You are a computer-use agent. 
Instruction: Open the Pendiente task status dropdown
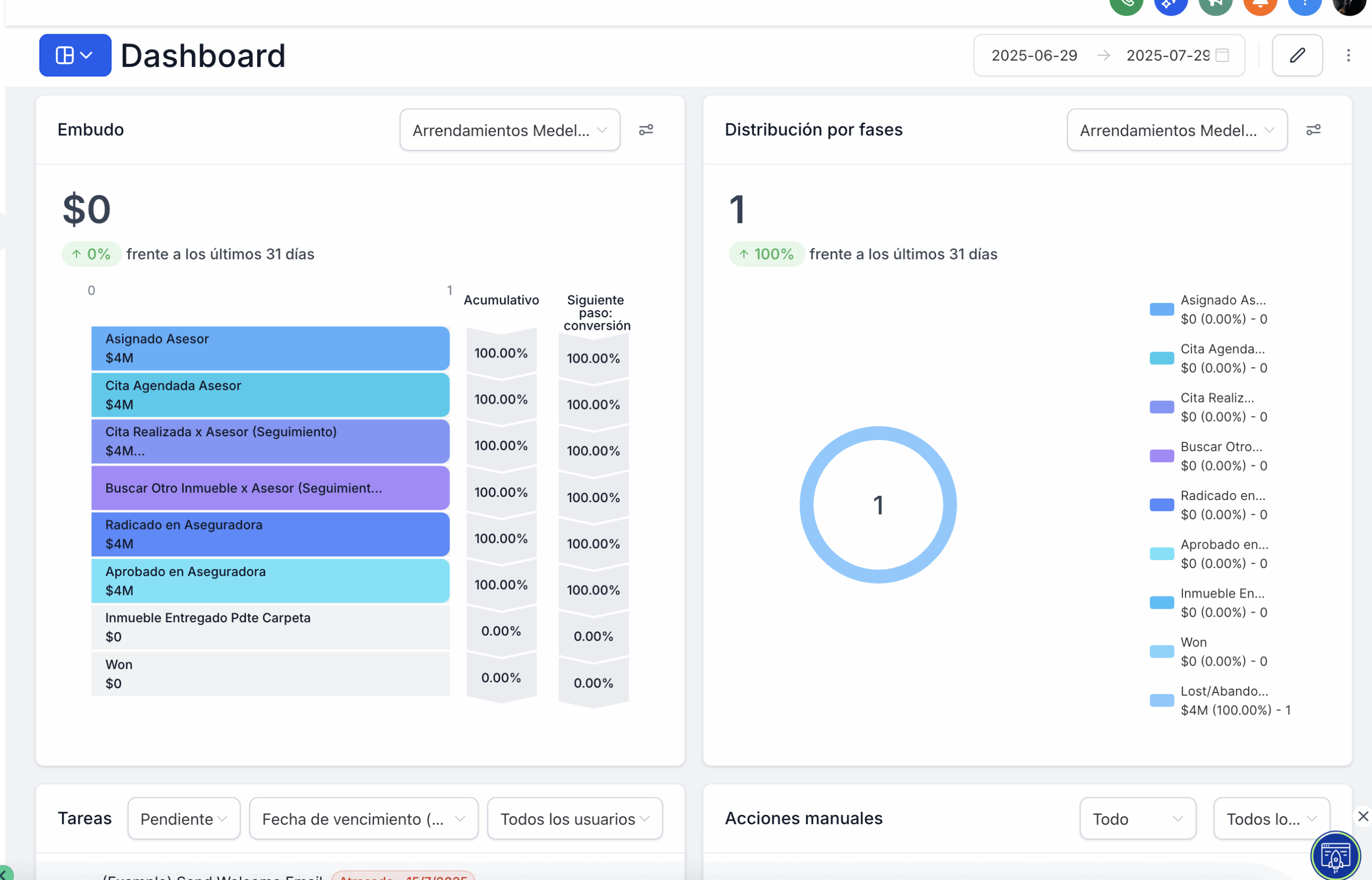(x=184, y=819)
